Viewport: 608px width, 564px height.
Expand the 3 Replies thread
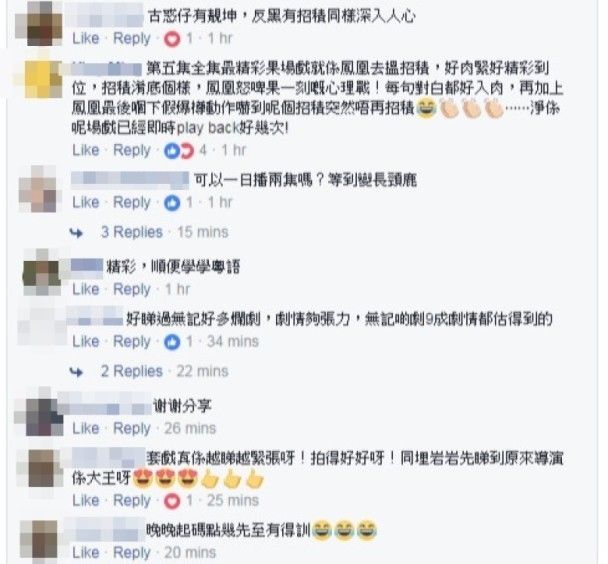coord(132,232)
